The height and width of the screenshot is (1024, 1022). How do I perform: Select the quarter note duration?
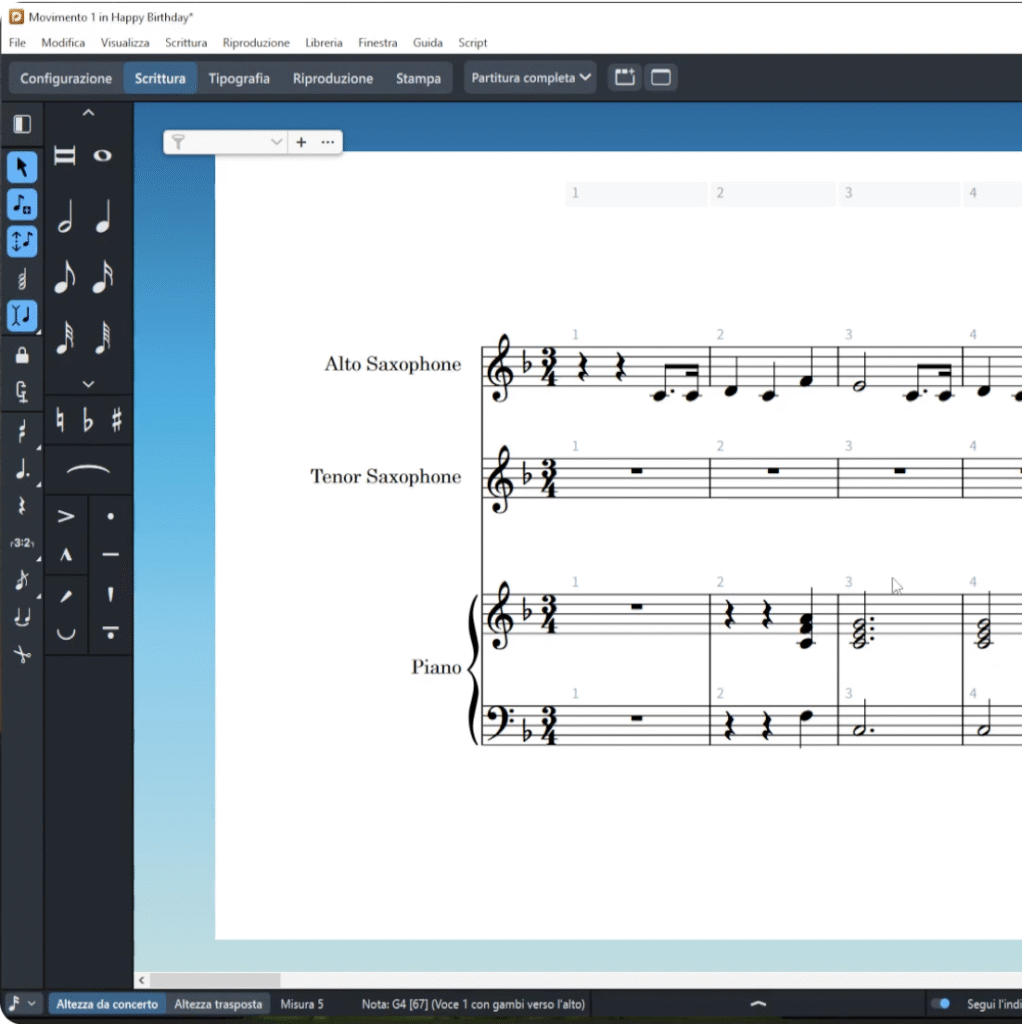[103, 217]
